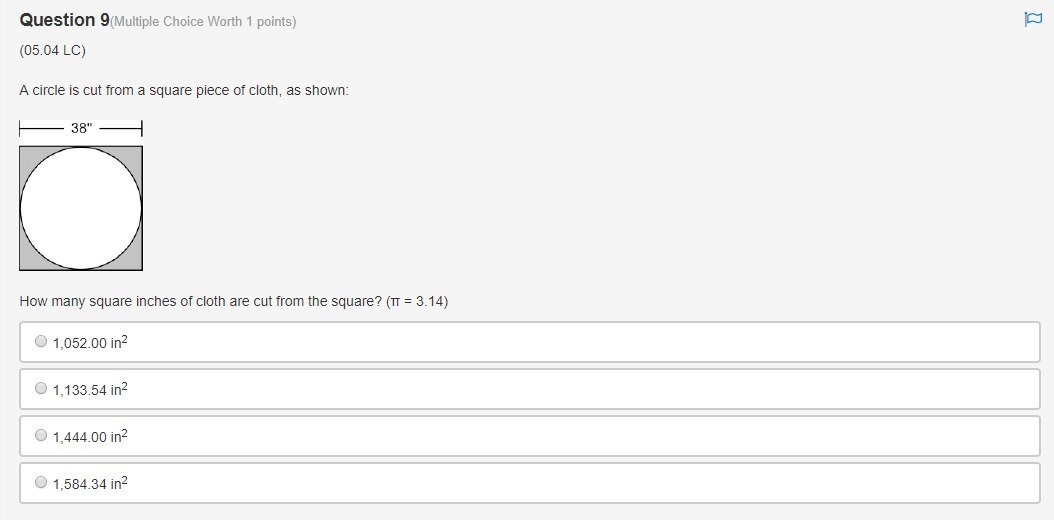The width and height of the screenshot is (1054, 520).
Task: Click the How many square inches prompt
Action: click(x=200, y=301)
